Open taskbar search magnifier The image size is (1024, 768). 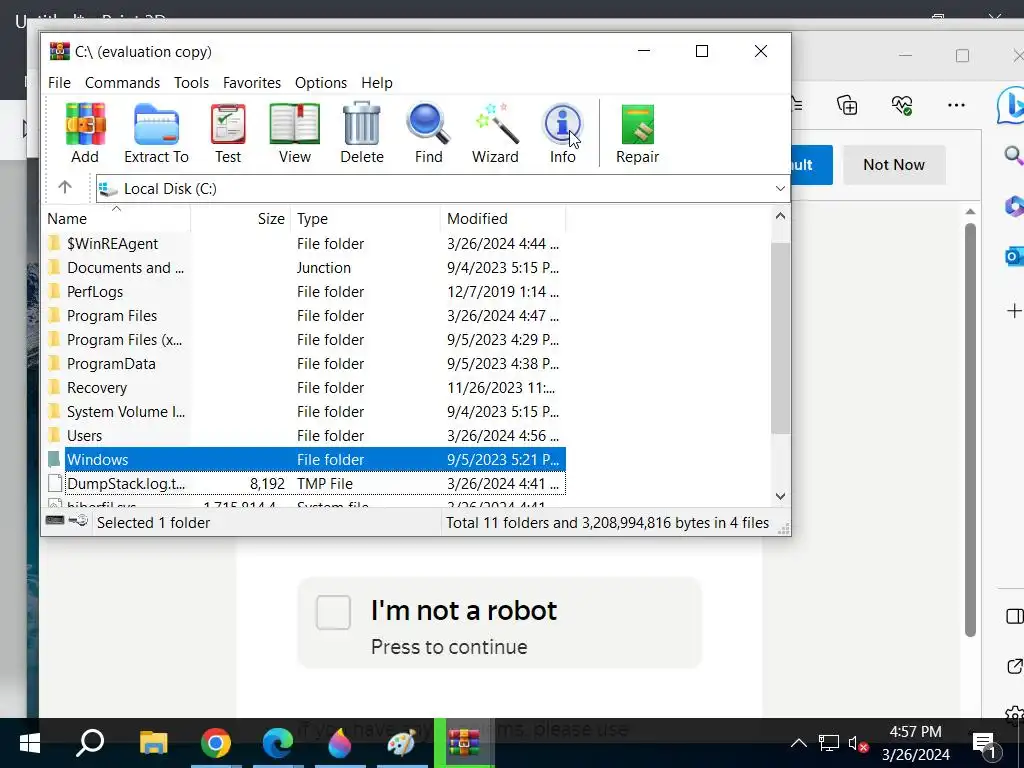point(90,743)
